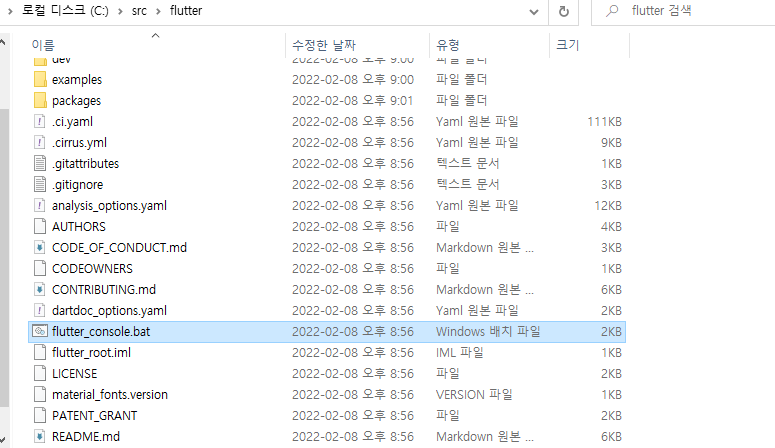Screen dimensions: 775x448
Task: Select the examples folder name
Action: click(x=77, y=80)
